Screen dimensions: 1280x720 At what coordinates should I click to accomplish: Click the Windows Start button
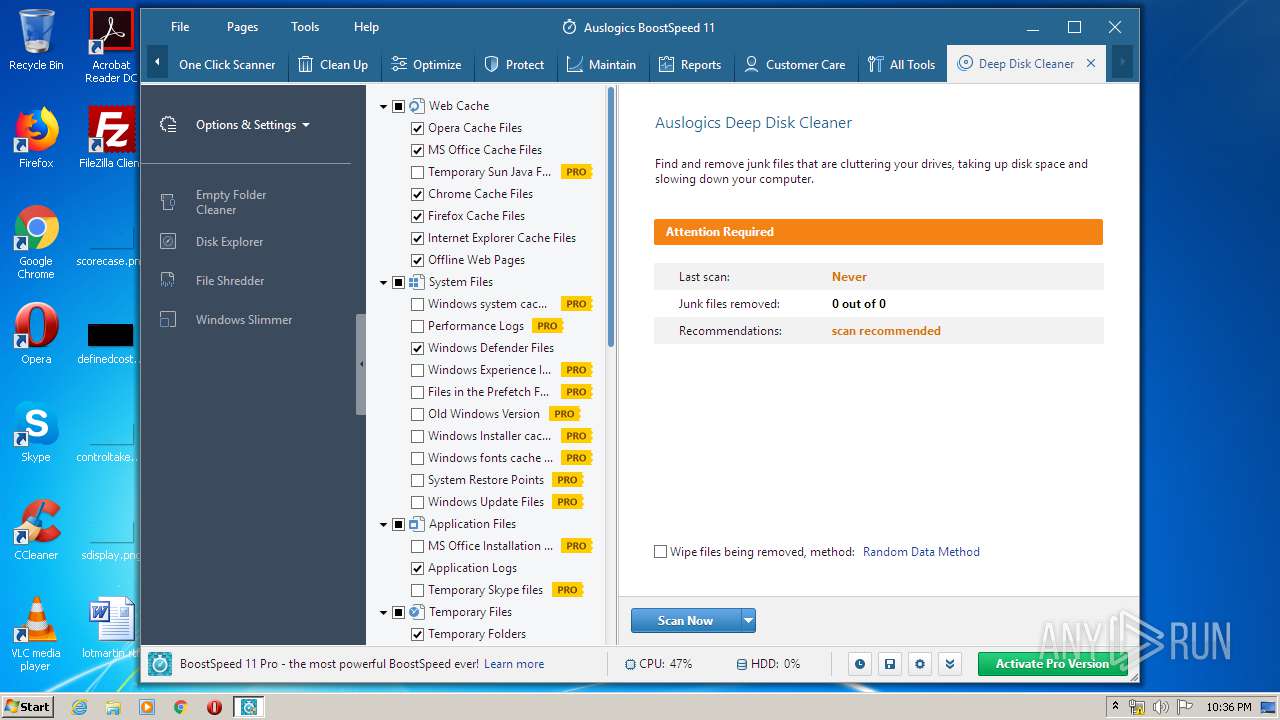[28, 707]
